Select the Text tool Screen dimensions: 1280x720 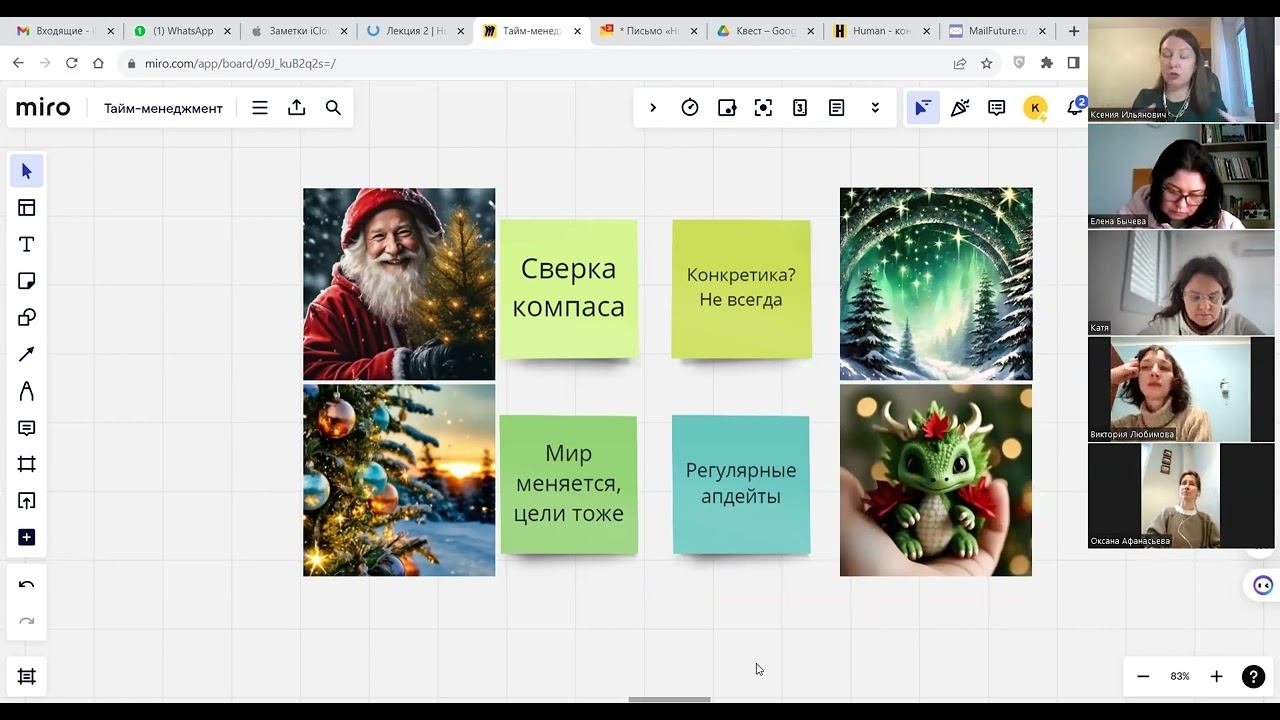[x=27, y=245]
